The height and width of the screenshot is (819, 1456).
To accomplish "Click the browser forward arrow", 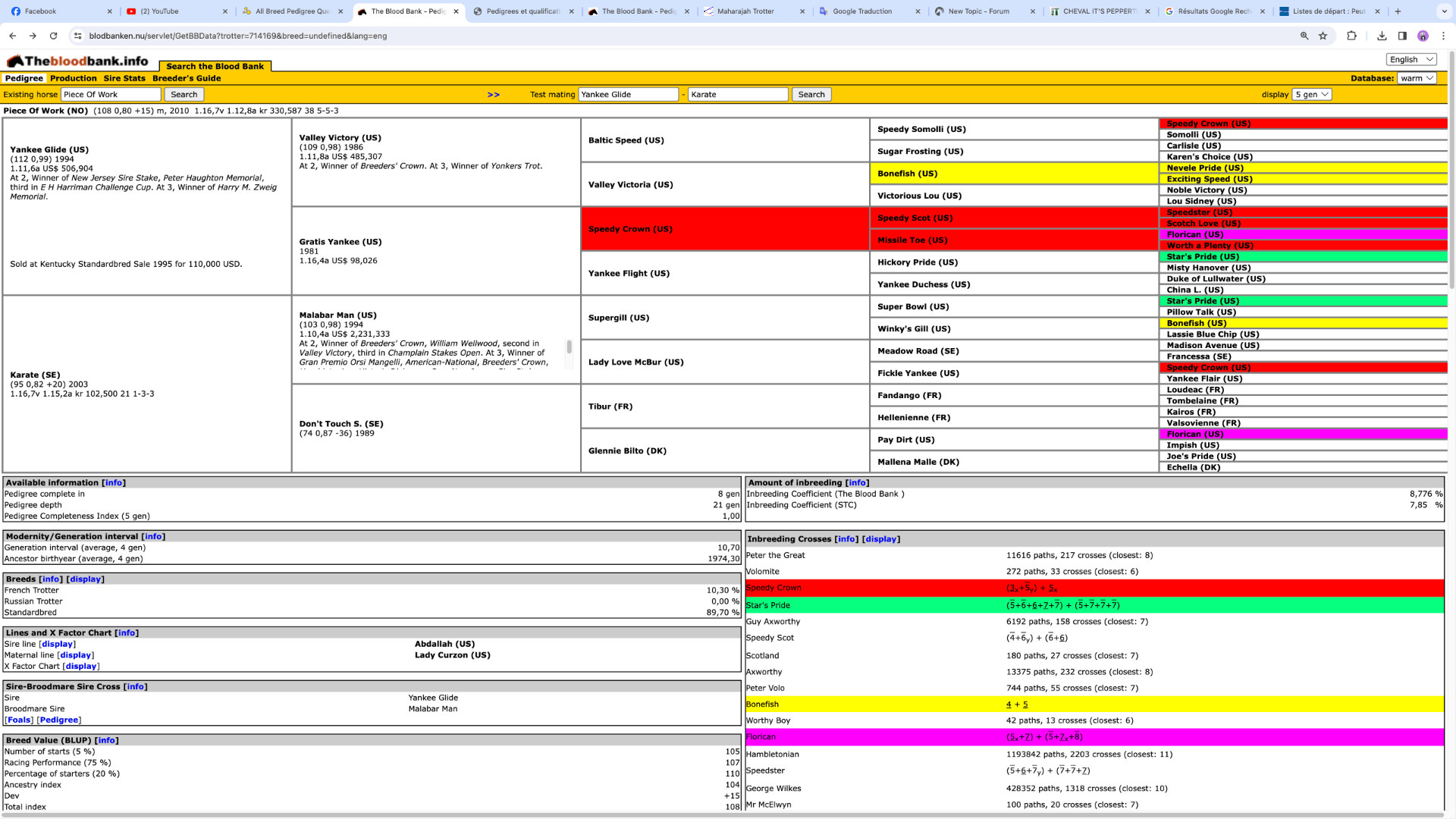I will tap(33, 36).
